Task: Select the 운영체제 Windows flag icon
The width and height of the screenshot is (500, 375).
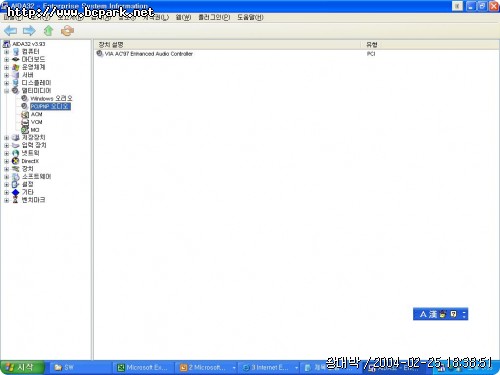Action: pos(16,67)
